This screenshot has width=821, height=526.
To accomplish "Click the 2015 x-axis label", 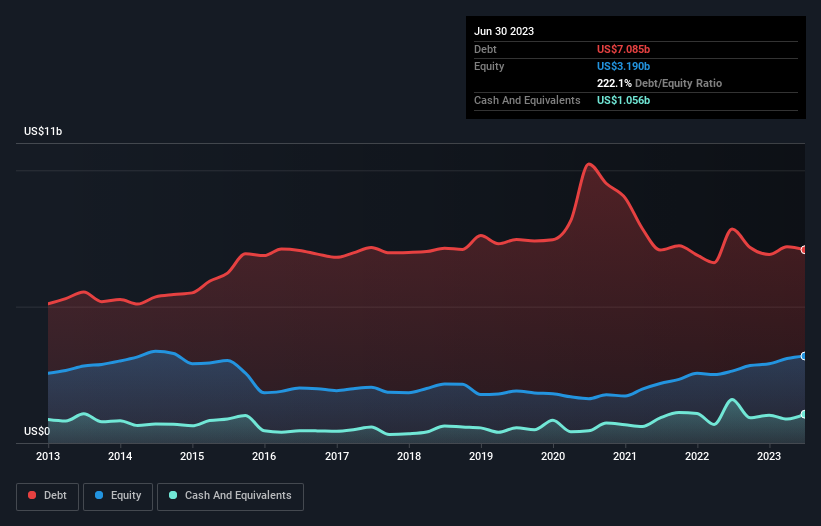I will click(x=192, y=456).
